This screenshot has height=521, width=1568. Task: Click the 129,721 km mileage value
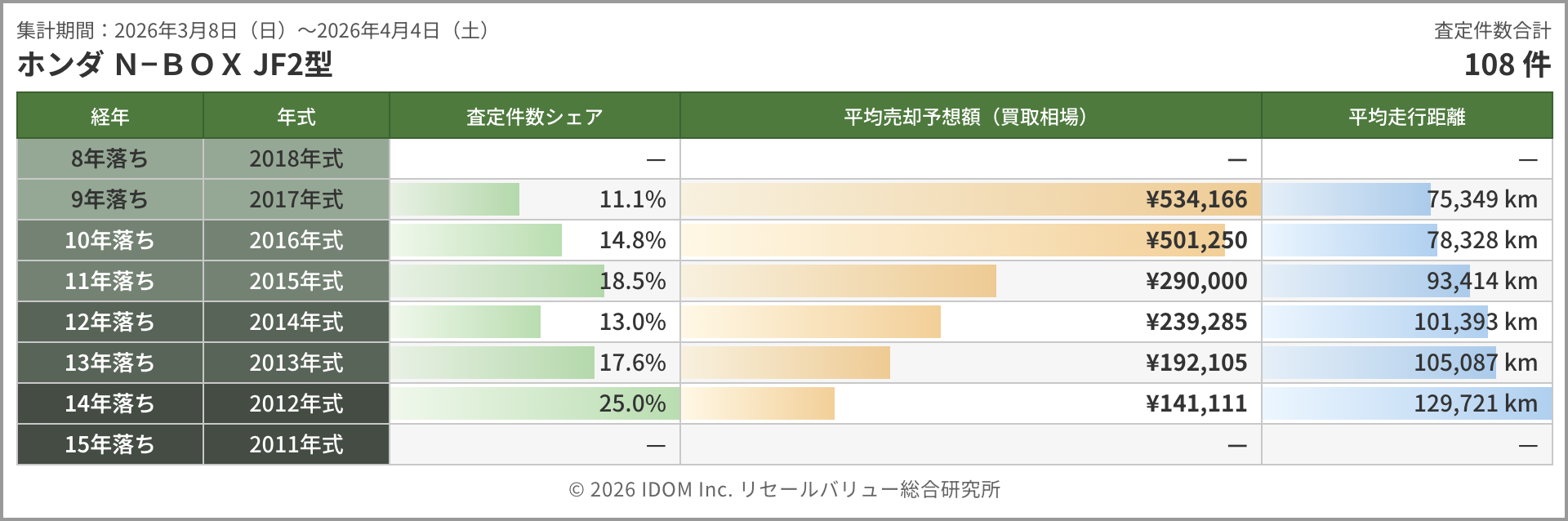1475,403
